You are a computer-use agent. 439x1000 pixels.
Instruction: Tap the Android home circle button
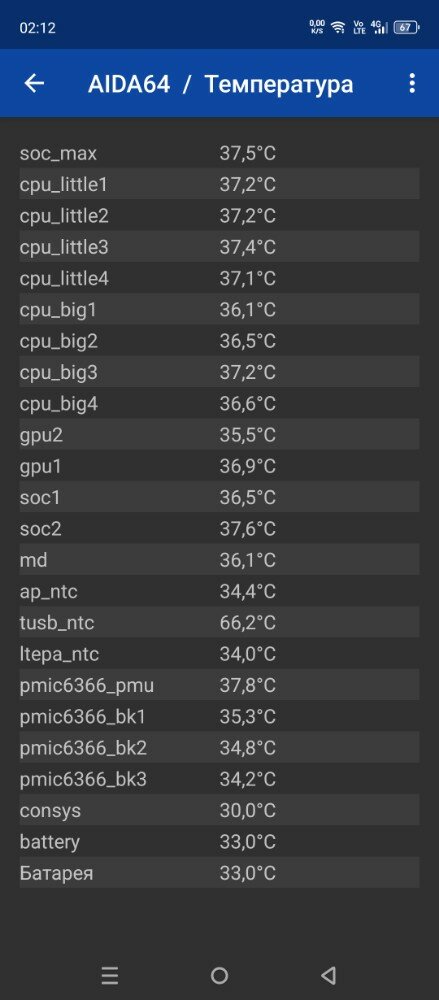point(220,975)
